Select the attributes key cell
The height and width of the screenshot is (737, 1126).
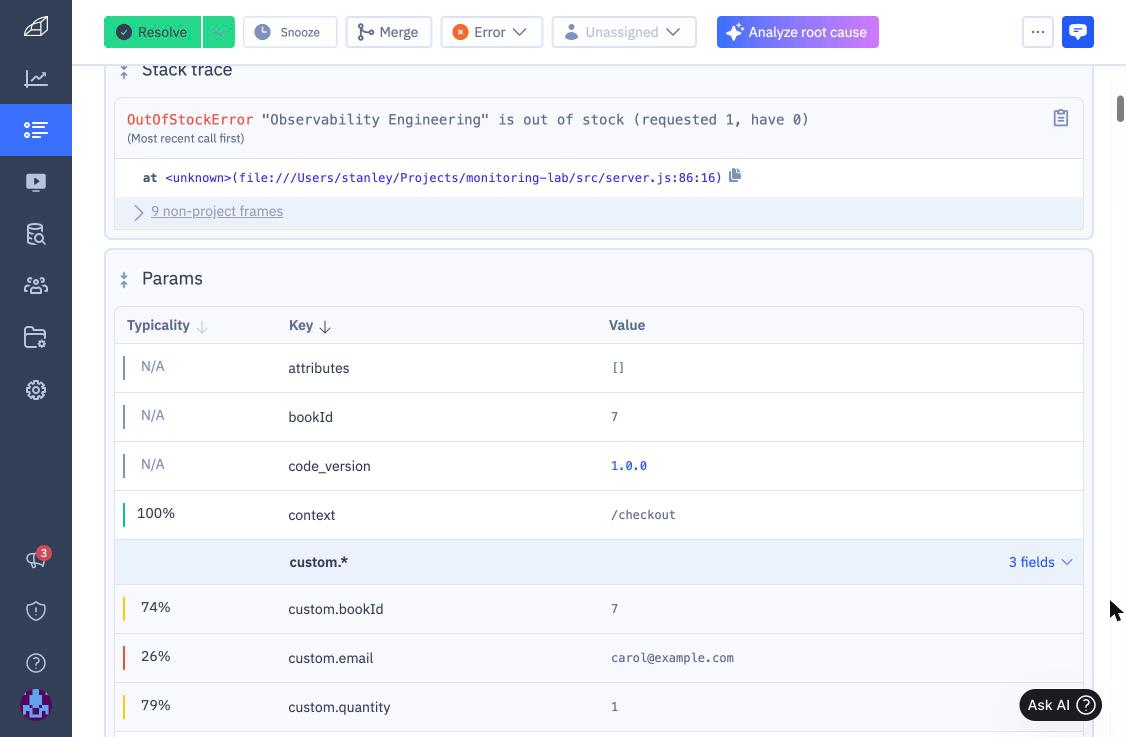coord(319,368)
